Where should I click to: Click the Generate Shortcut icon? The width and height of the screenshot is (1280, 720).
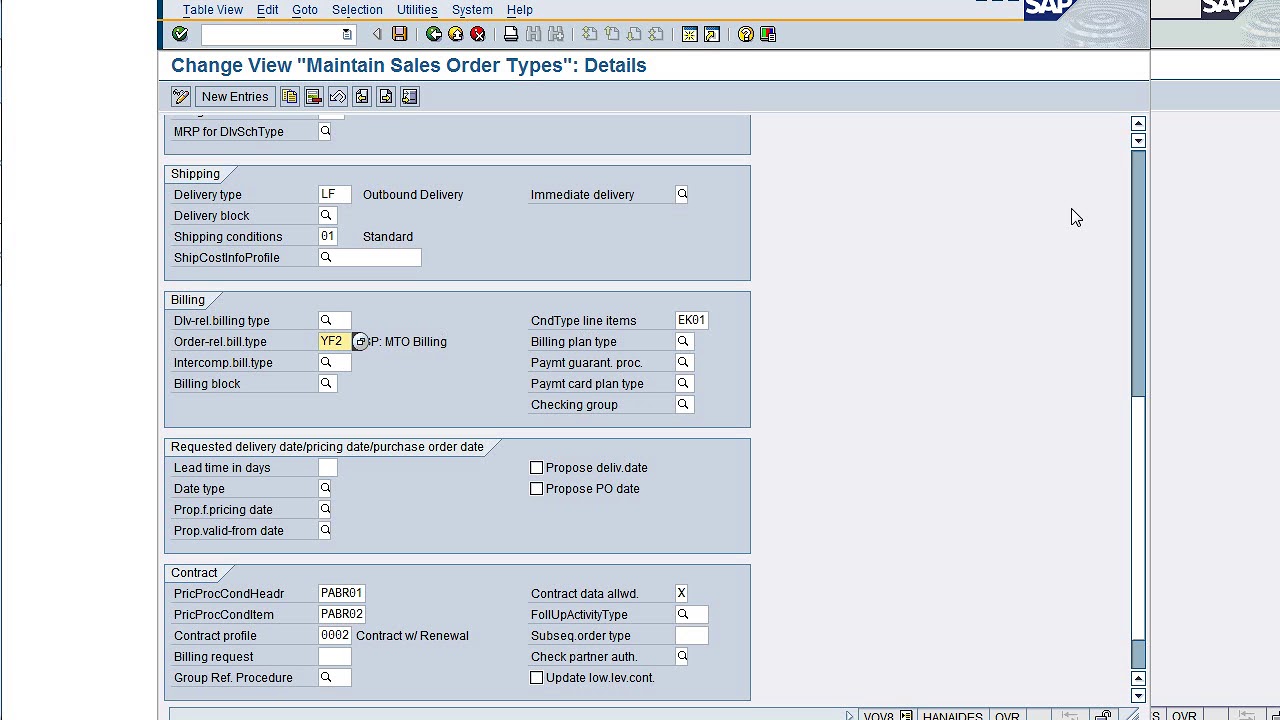tap(712, 34)
